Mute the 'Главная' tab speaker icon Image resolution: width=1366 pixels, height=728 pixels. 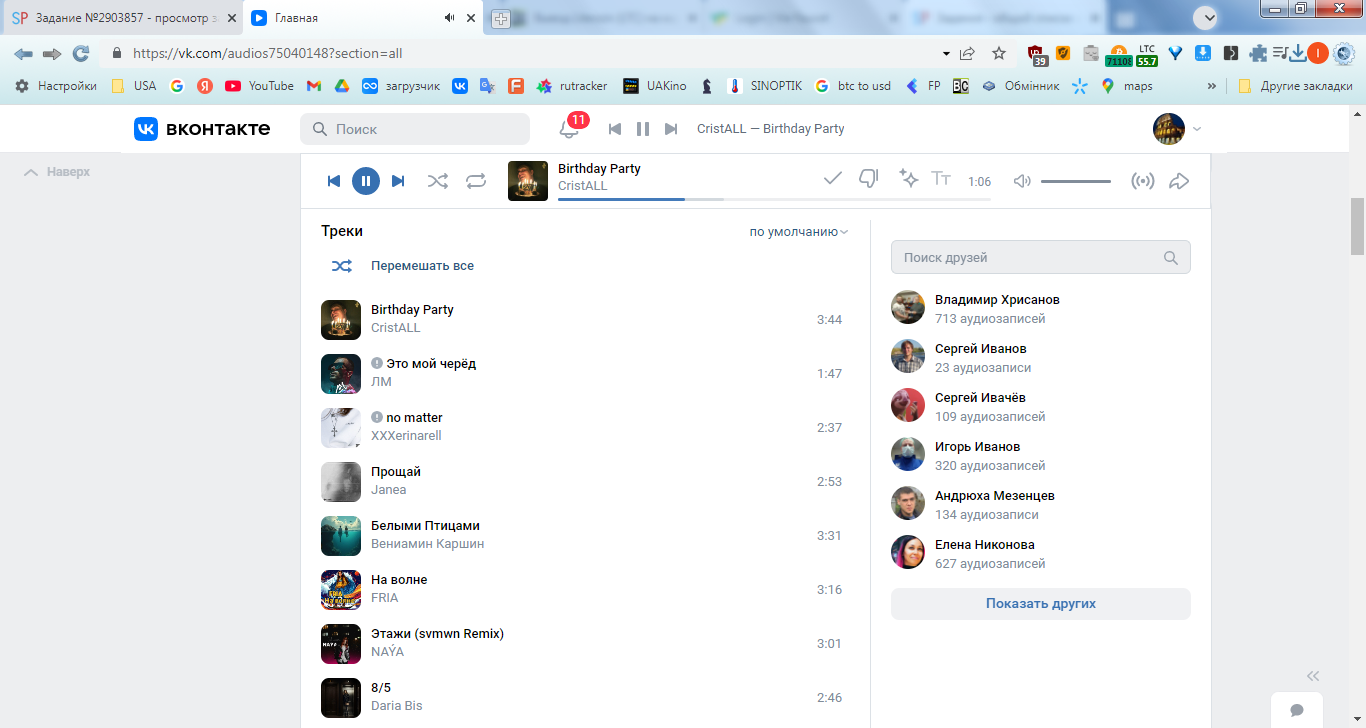pos(449,18)
